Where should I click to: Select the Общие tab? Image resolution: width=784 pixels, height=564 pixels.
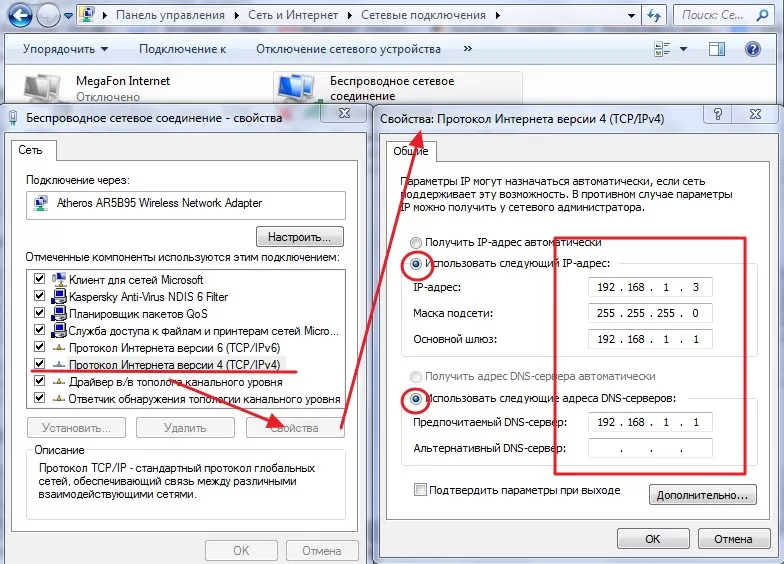(410, 151)
